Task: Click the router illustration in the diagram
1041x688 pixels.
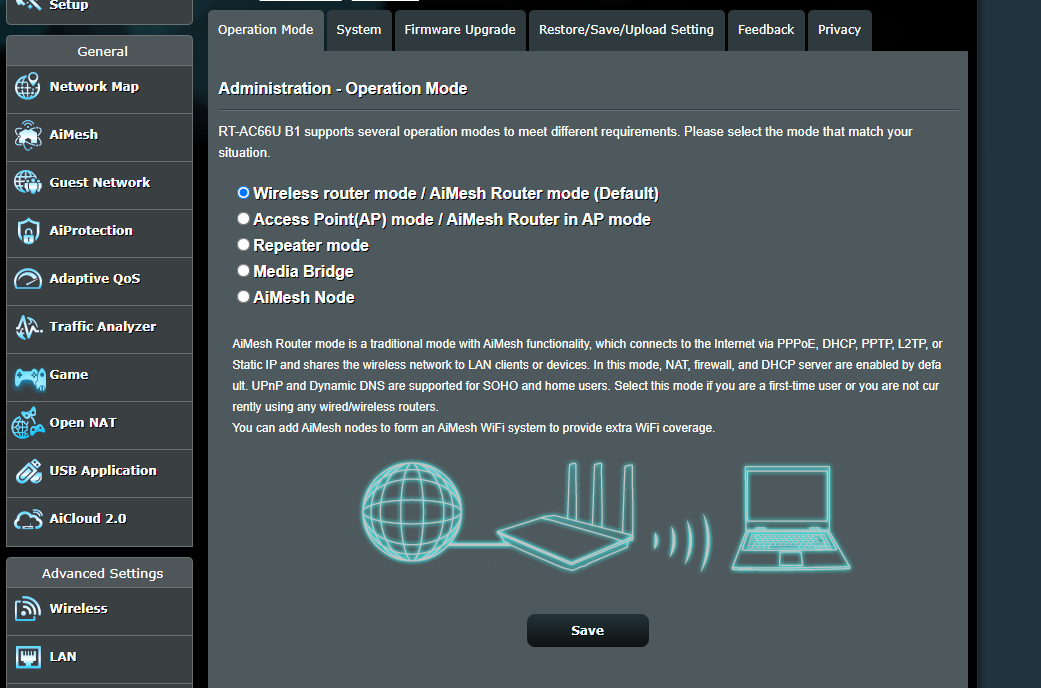Action: 567,516
